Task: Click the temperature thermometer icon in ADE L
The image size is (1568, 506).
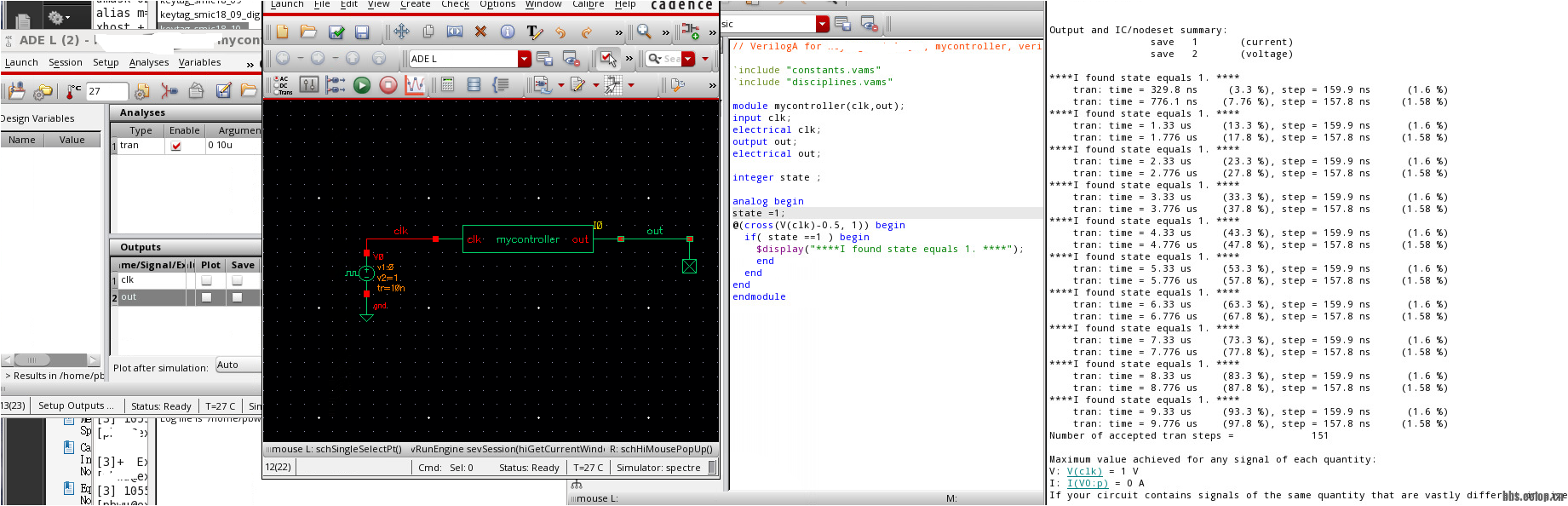Action: 74,90
